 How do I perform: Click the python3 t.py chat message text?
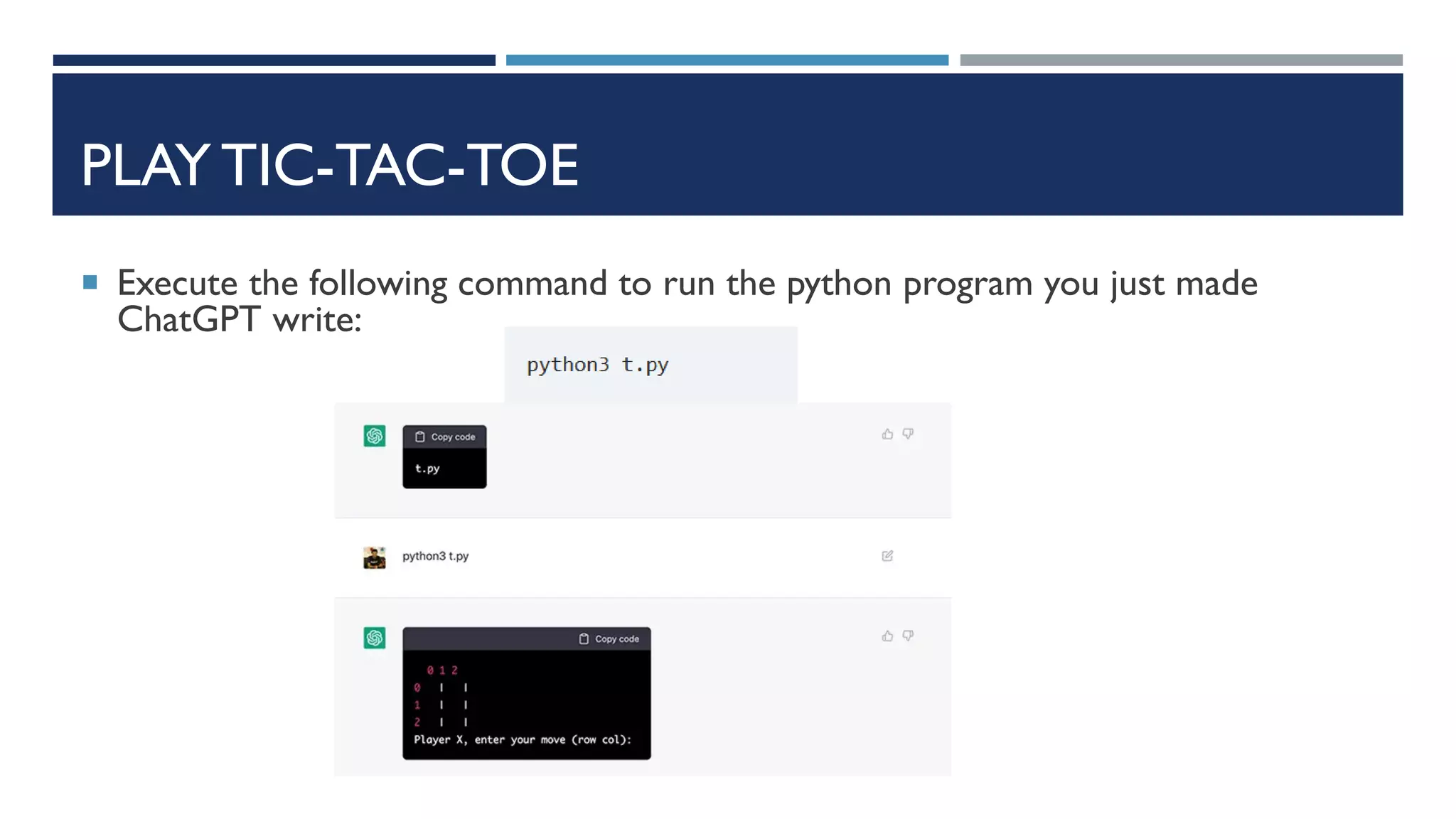pyautogui.click(x=435, y=556)
